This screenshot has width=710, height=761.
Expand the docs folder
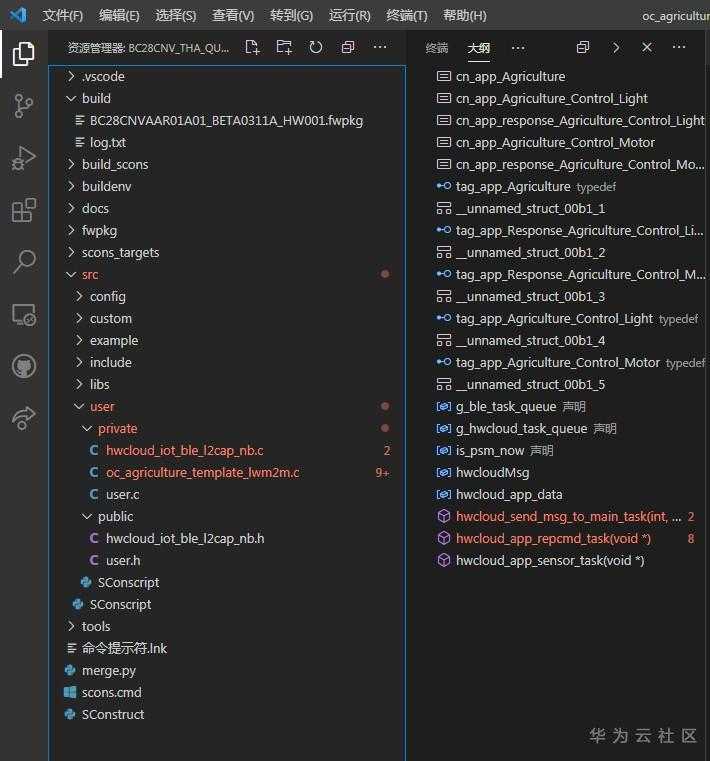point(228,209)
